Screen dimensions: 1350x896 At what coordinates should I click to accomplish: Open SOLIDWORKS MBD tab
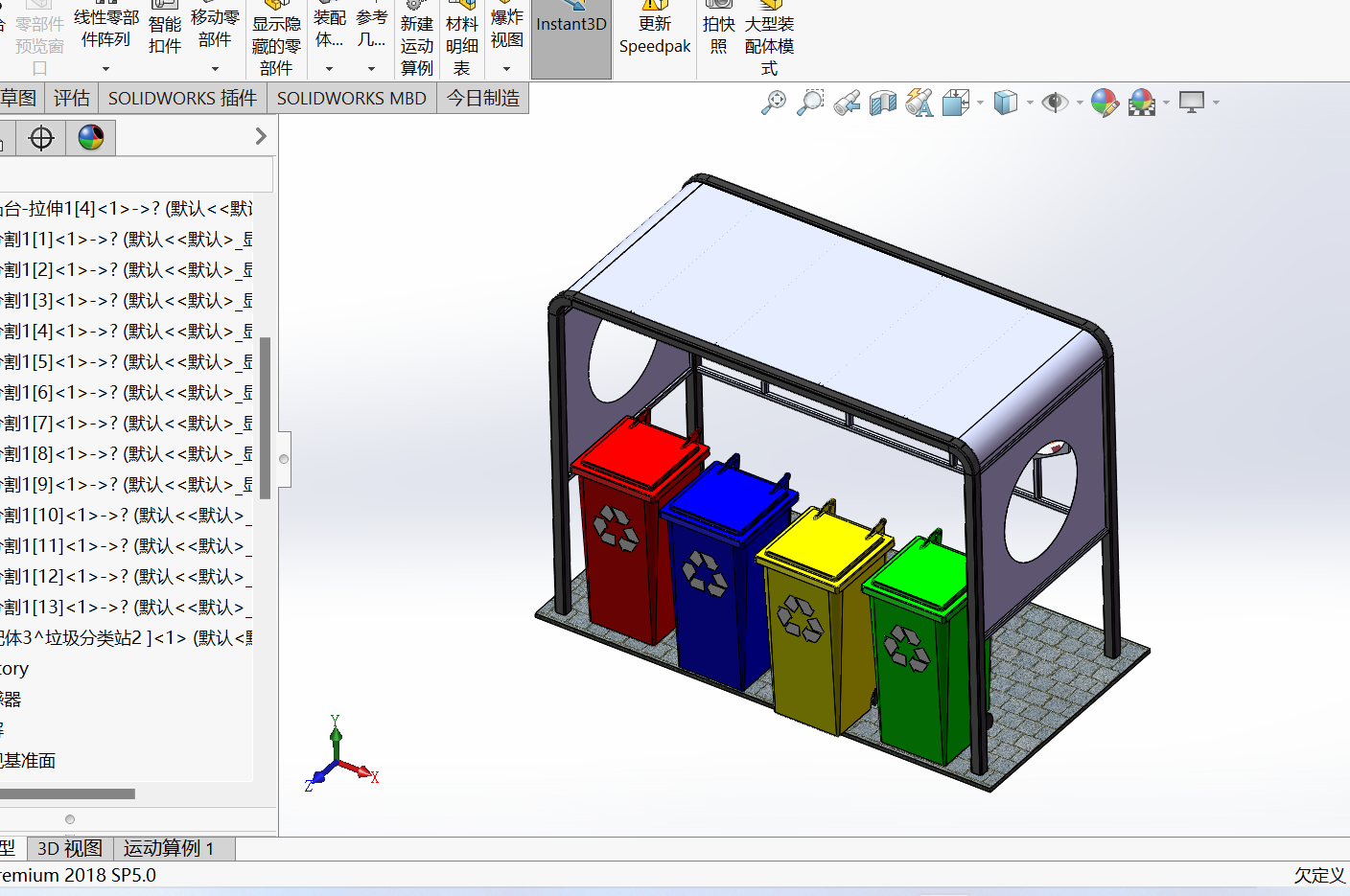click(x=351, y=98)
